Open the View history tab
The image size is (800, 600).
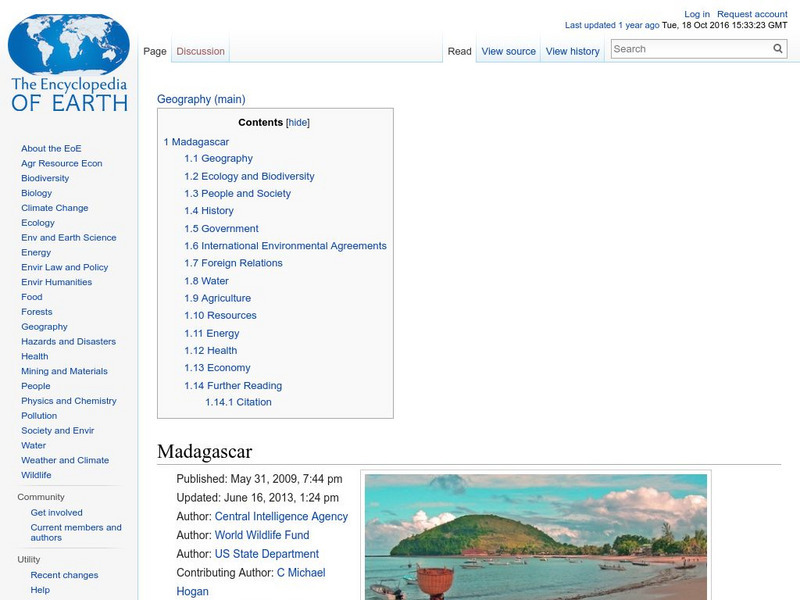pyautogui.click(x=572, y=50)
